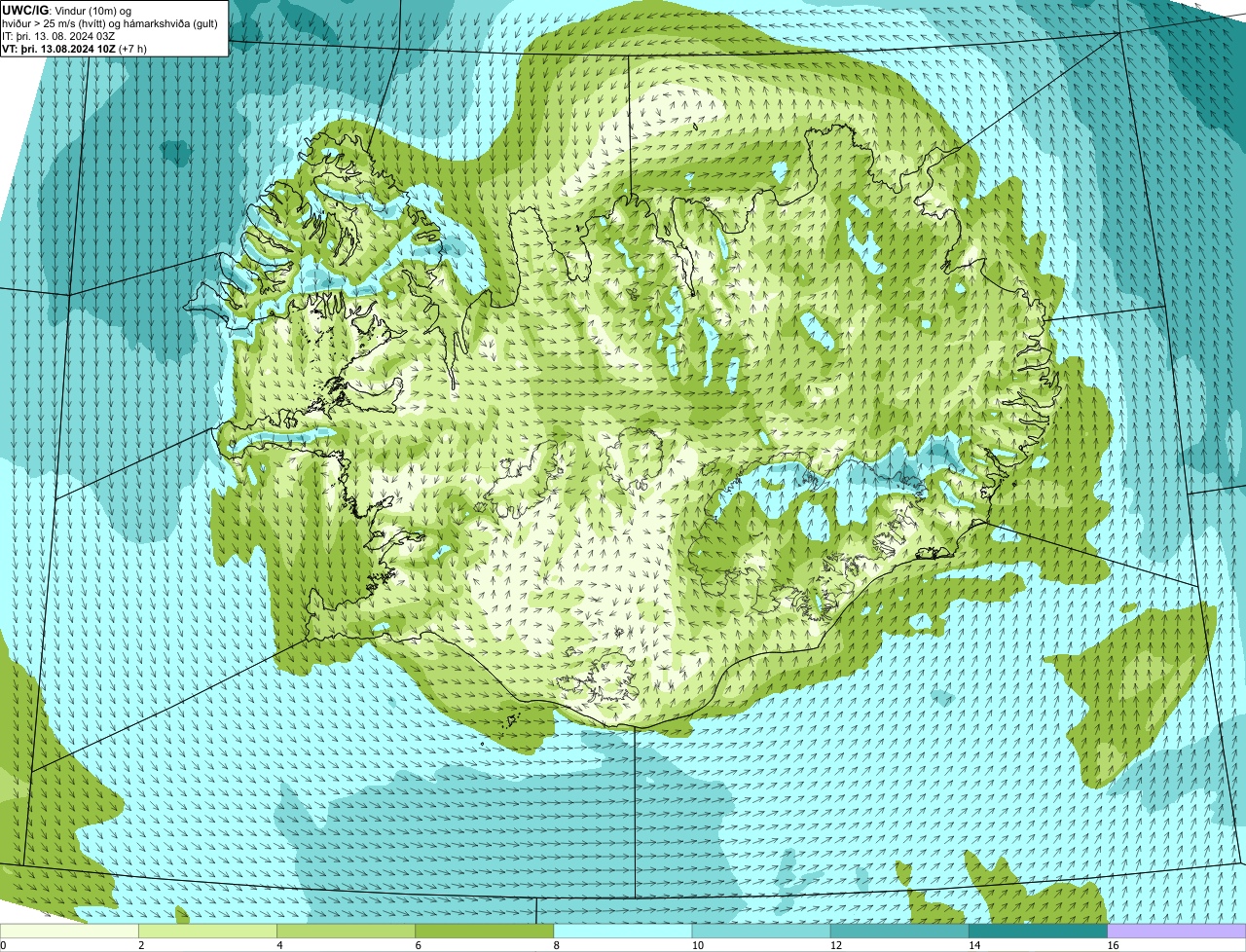
Task: Click the title line 'UWC/IG: Vindur (10m) og'
Action: coord(66,10)
